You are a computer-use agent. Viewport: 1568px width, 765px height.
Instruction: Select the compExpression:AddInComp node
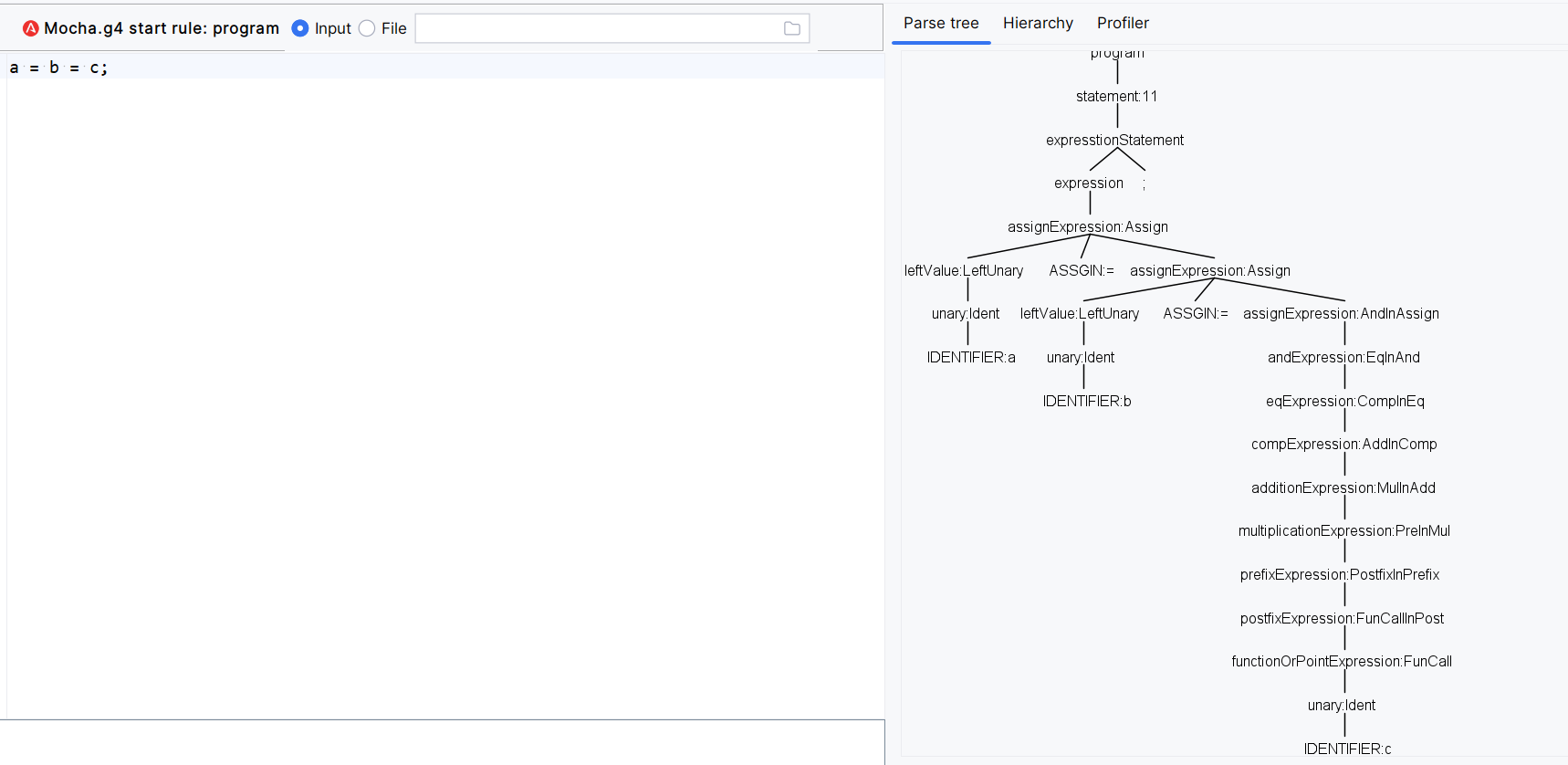1343,444
